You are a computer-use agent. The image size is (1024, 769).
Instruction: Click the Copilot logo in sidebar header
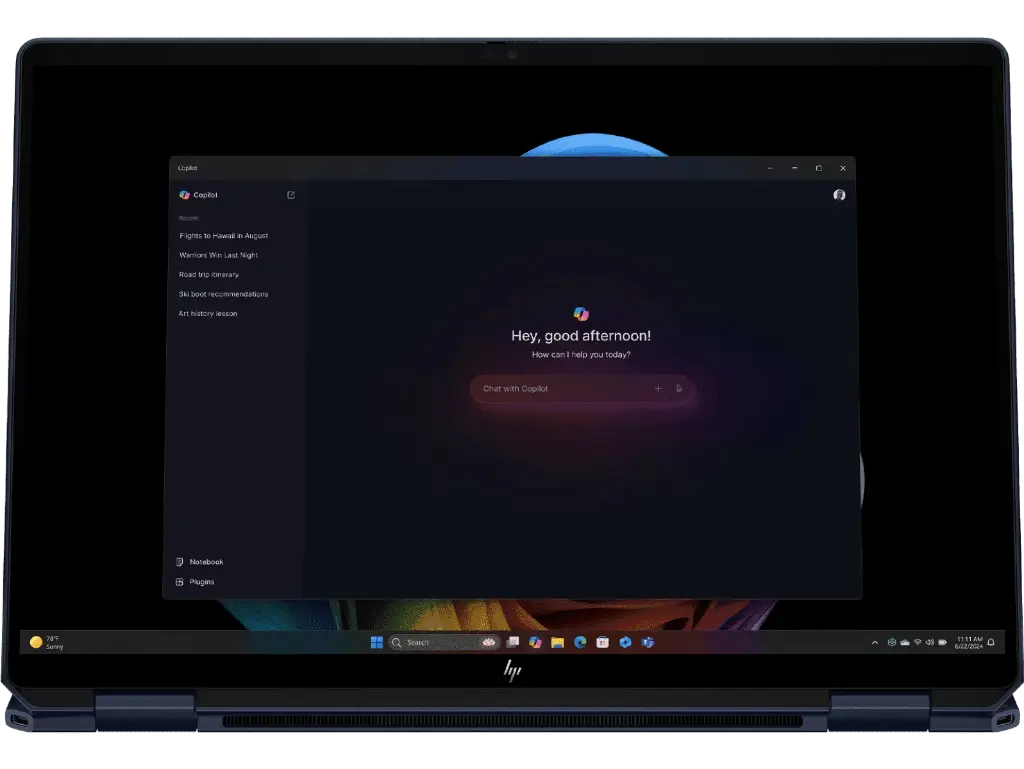point(184,195)
